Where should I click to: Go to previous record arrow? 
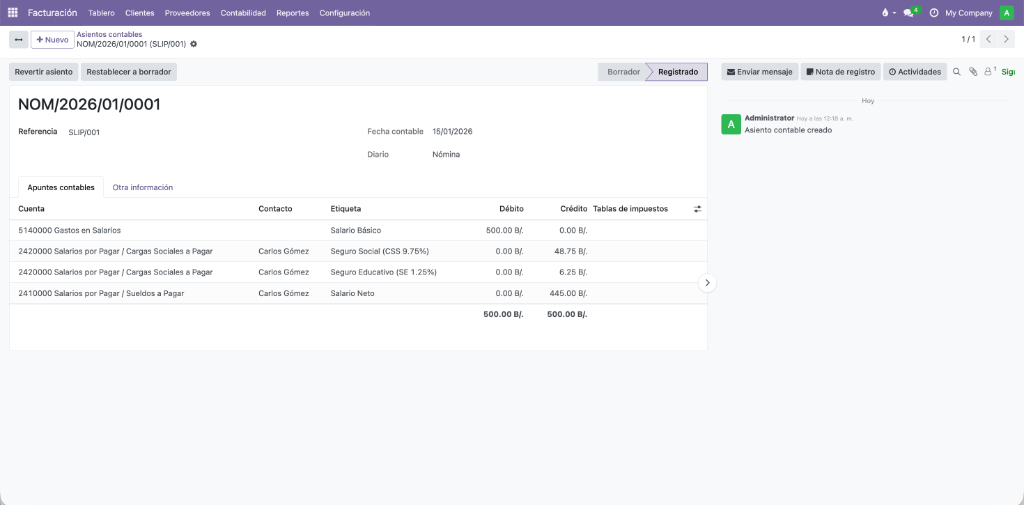989,39
